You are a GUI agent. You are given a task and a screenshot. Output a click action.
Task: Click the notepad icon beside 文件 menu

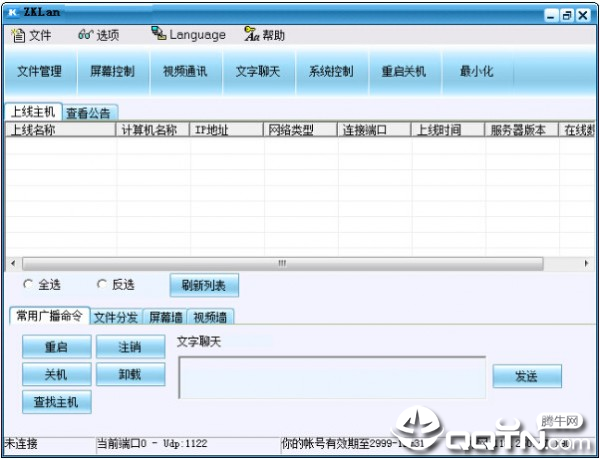18,35
